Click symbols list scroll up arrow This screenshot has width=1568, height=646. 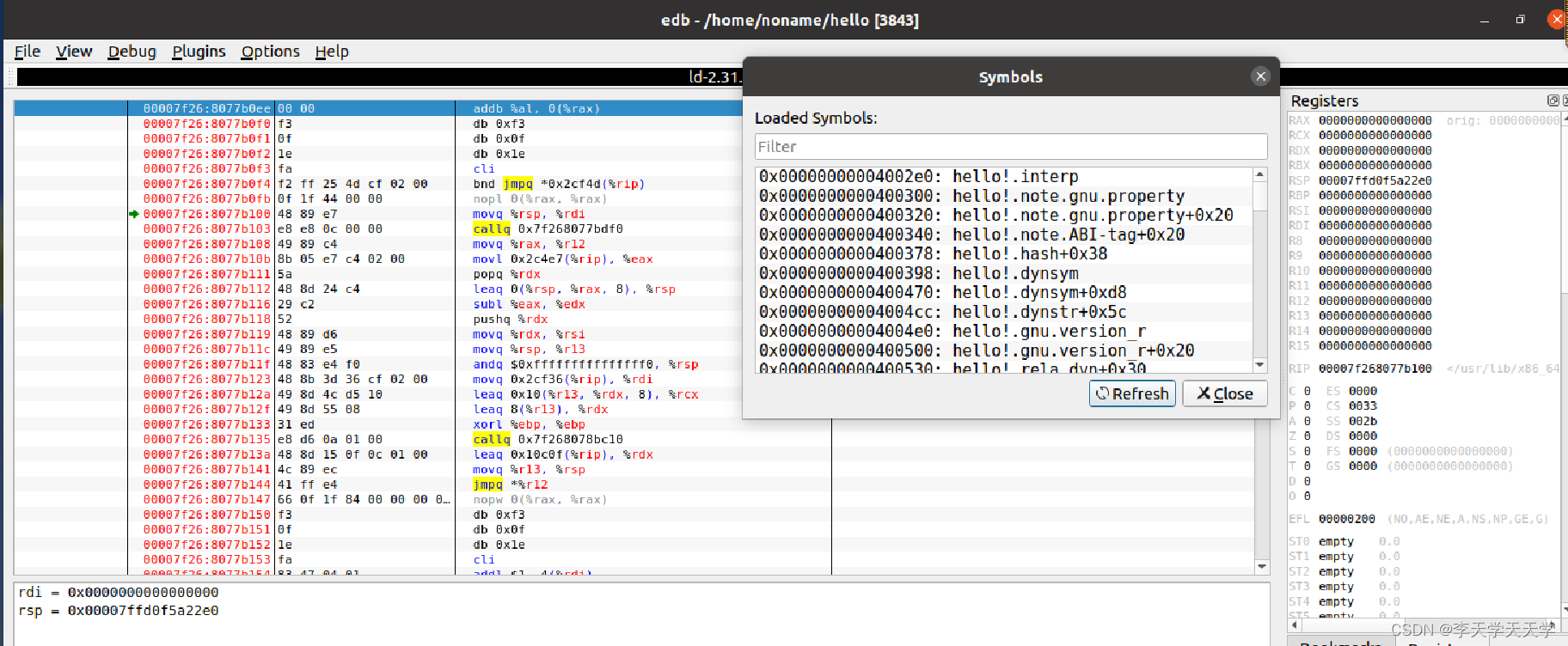1260,174
